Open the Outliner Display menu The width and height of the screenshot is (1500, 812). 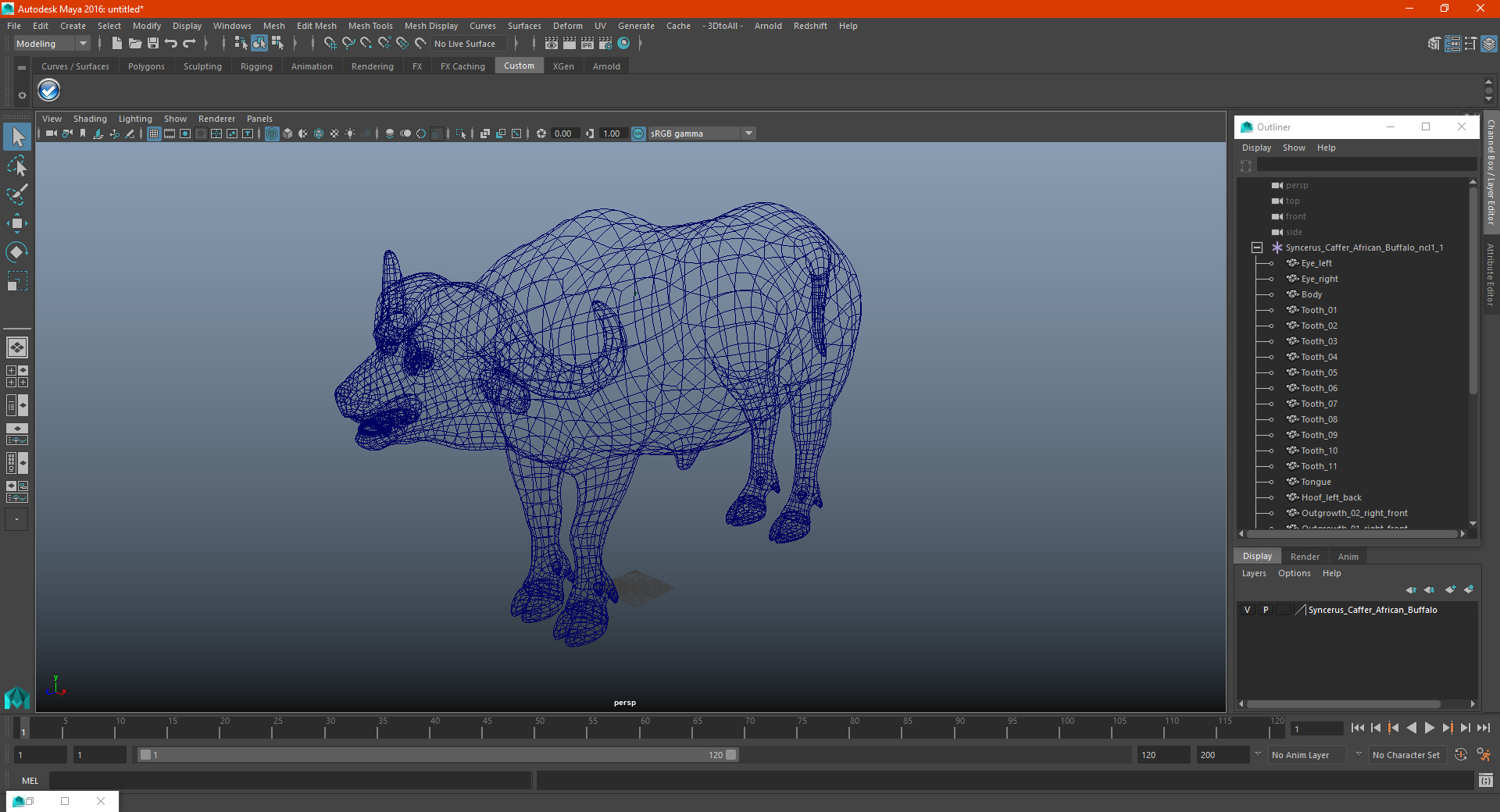[1256, 148]
